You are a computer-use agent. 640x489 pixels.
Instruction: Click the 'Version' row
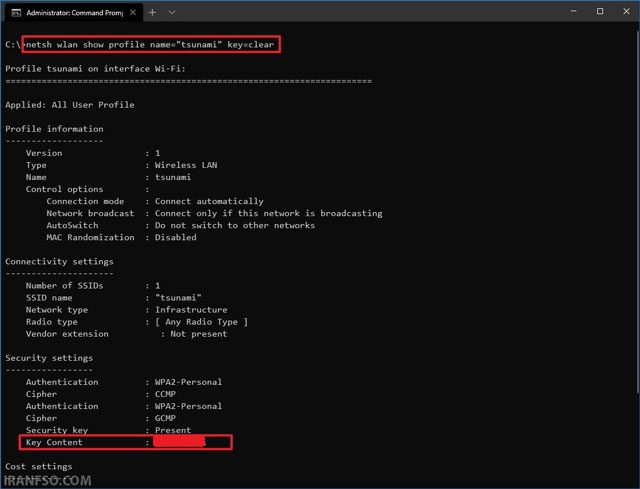tap(93, 153)
